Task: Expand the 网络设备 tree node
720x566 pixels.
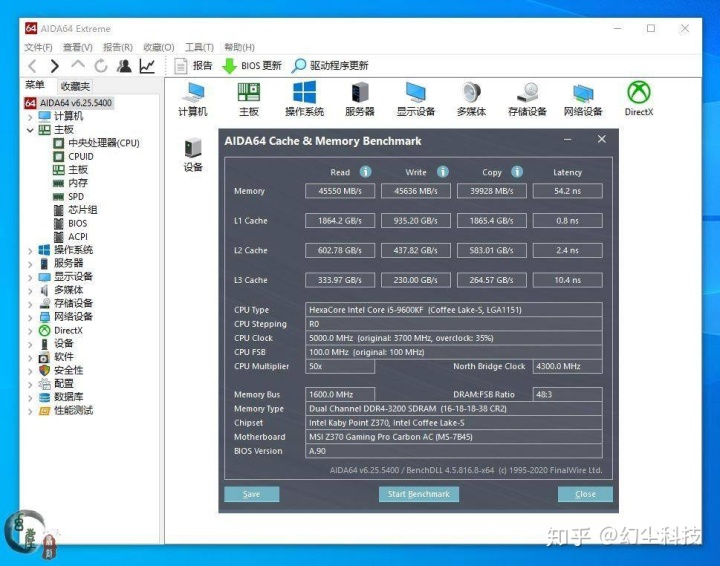Action: coord(30,317)
